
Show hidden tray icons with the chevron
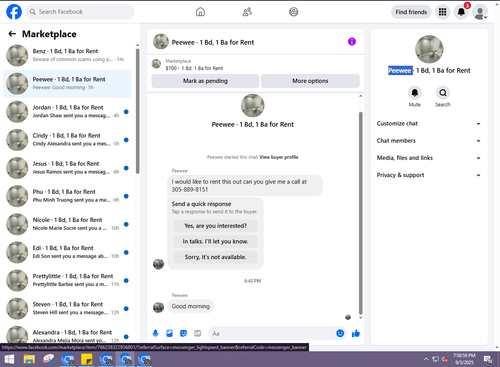pos(426,359)
